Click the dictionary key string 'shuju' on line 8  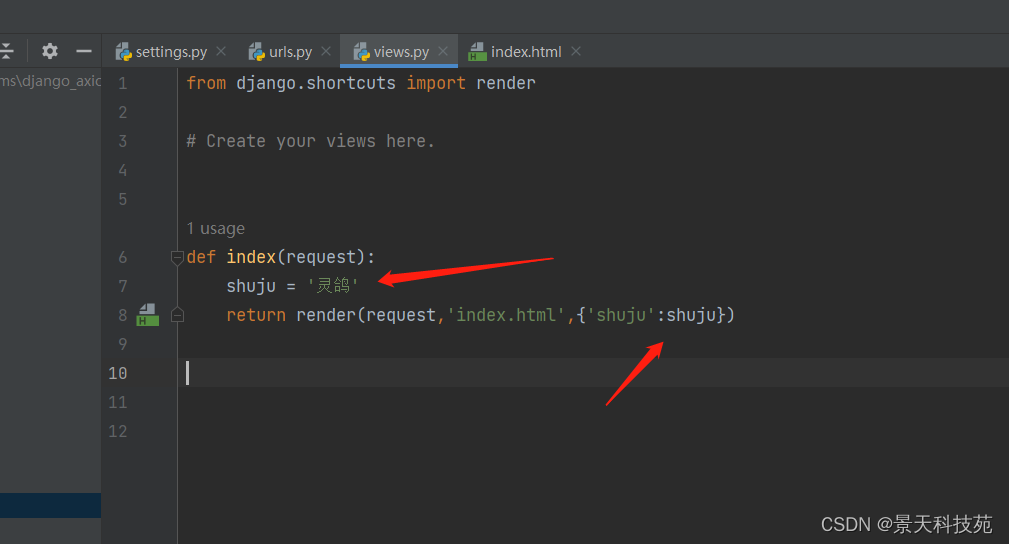tap(620, 315)
